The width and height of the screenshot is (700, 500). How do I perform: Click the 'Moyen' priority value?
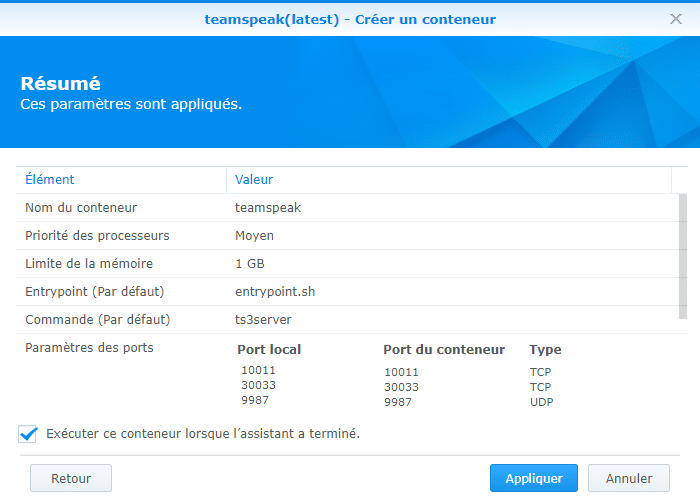click(x=254, y=236)
